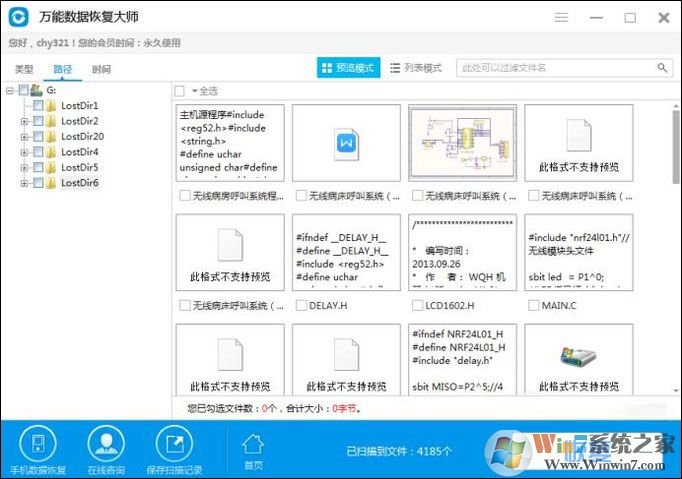Open the 主机源程序 code preview thumbnail
The height and width of the screenshot is (479, 682).
230,143
